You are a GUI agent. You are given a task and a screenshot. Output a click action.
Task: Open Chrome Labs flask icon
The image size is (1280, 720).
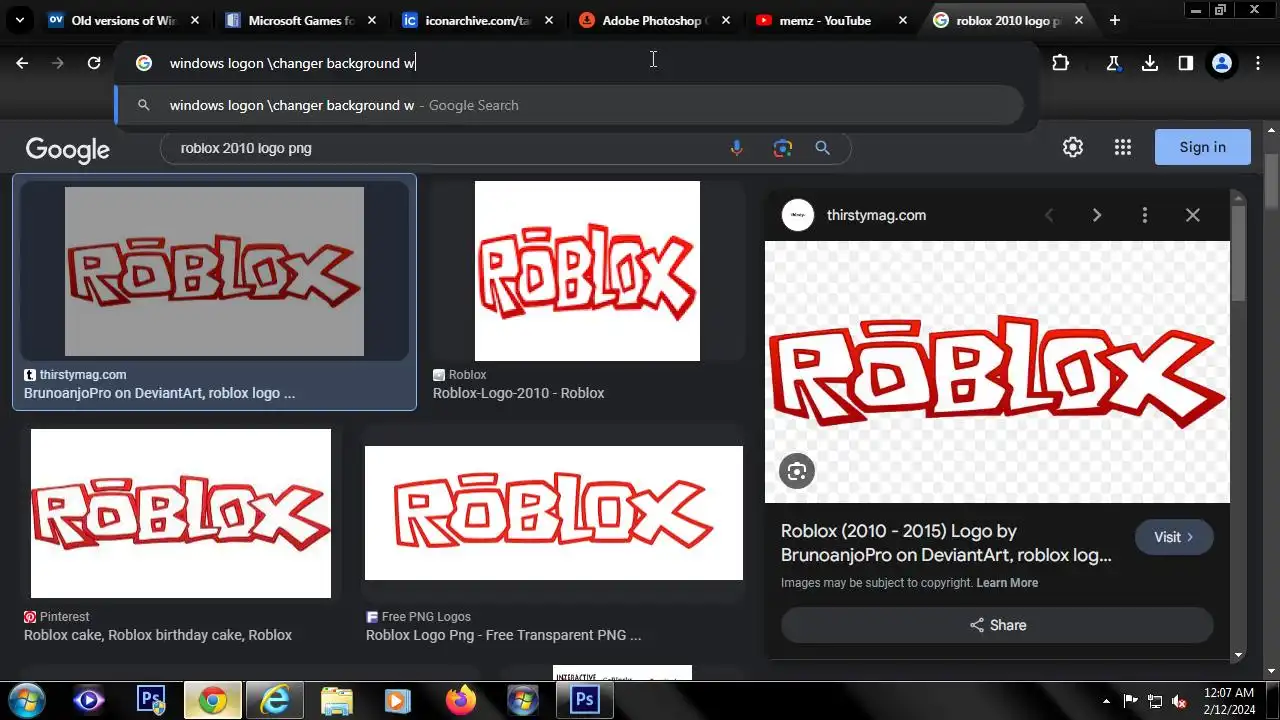coord(1113,63)
